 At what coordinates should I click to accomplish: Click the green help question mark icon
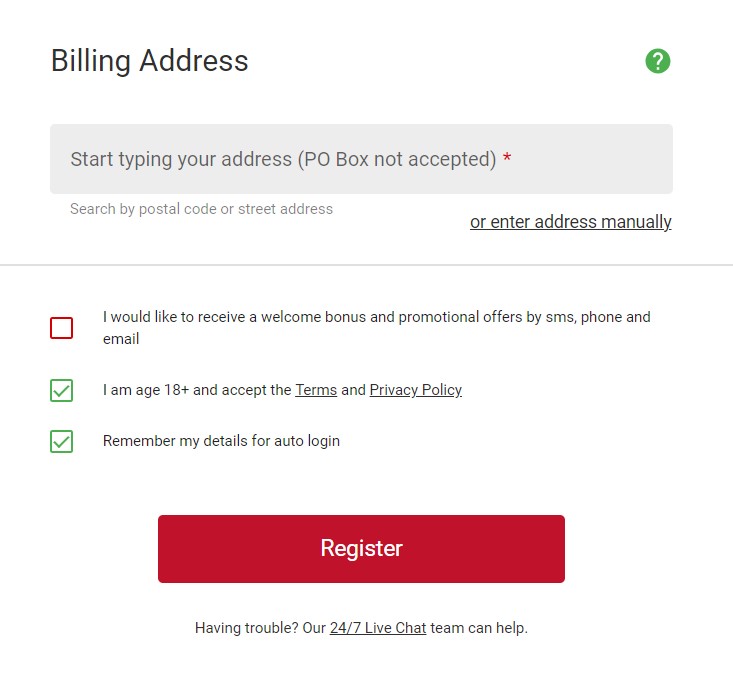[x=657, y=61]
